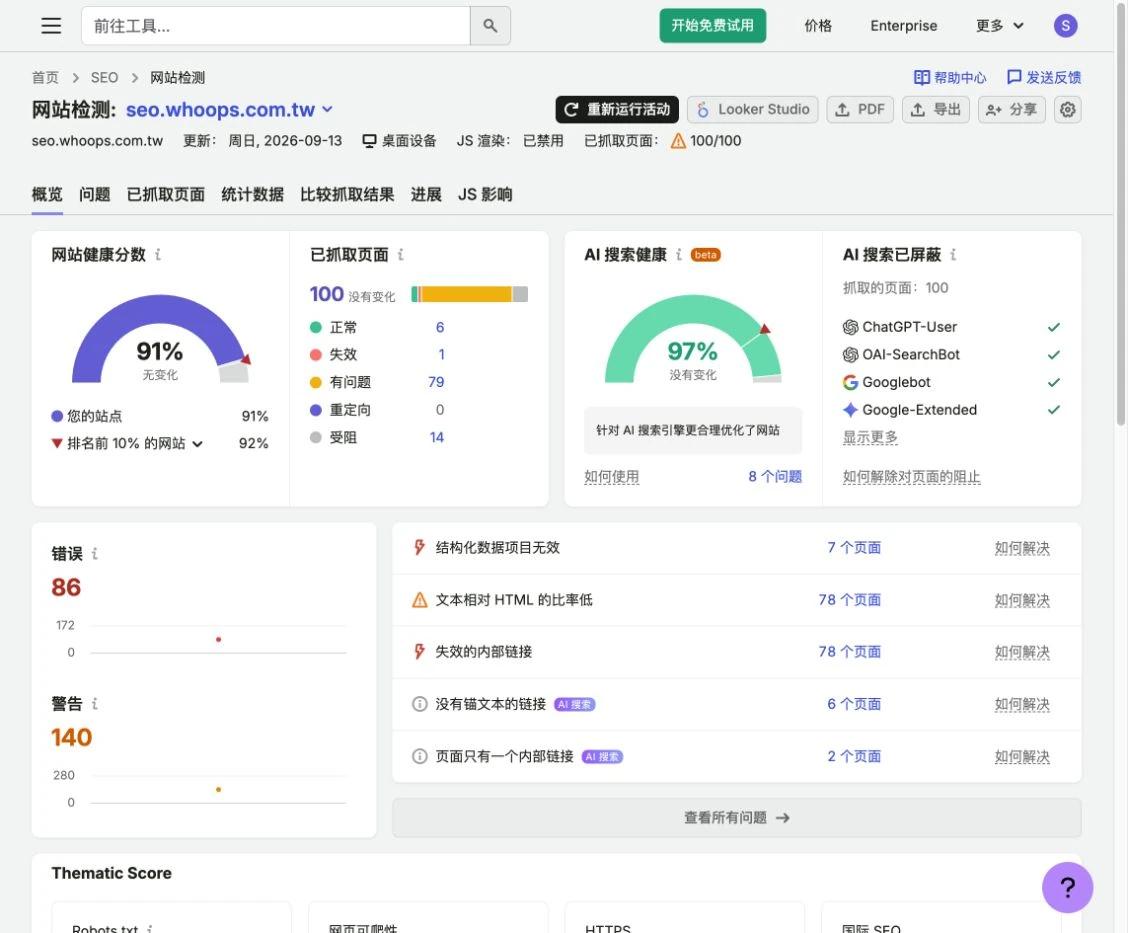Go to SEO breadcrumb
The height and width of the screenshot is (933, 1128).
click(104, 78)
